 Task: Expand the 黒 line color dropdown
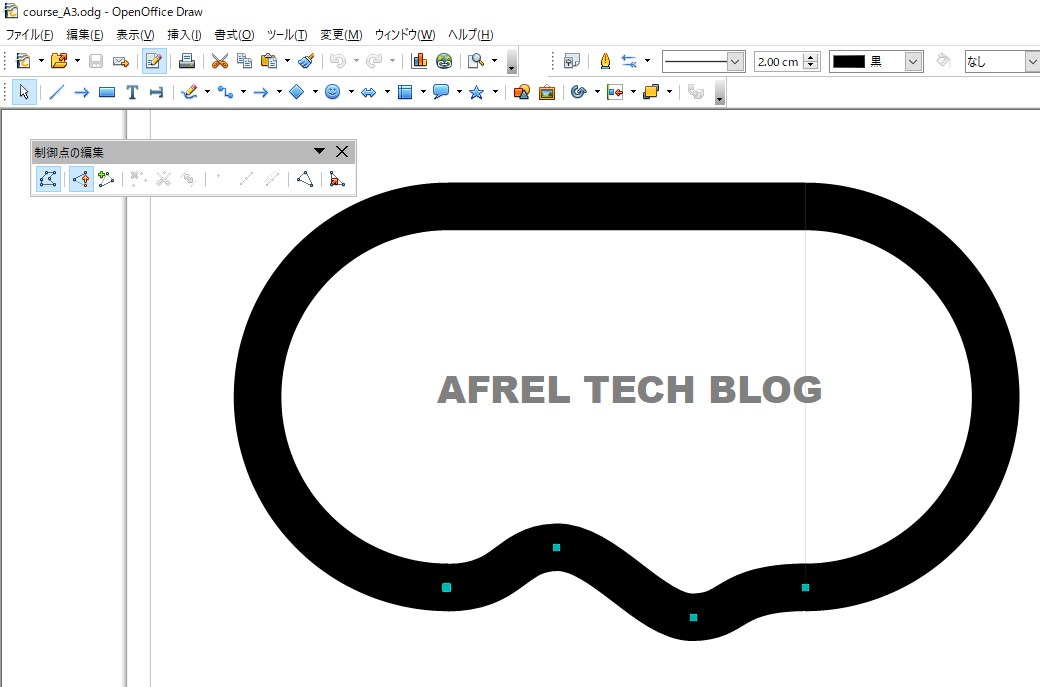(x=913, y=61)
